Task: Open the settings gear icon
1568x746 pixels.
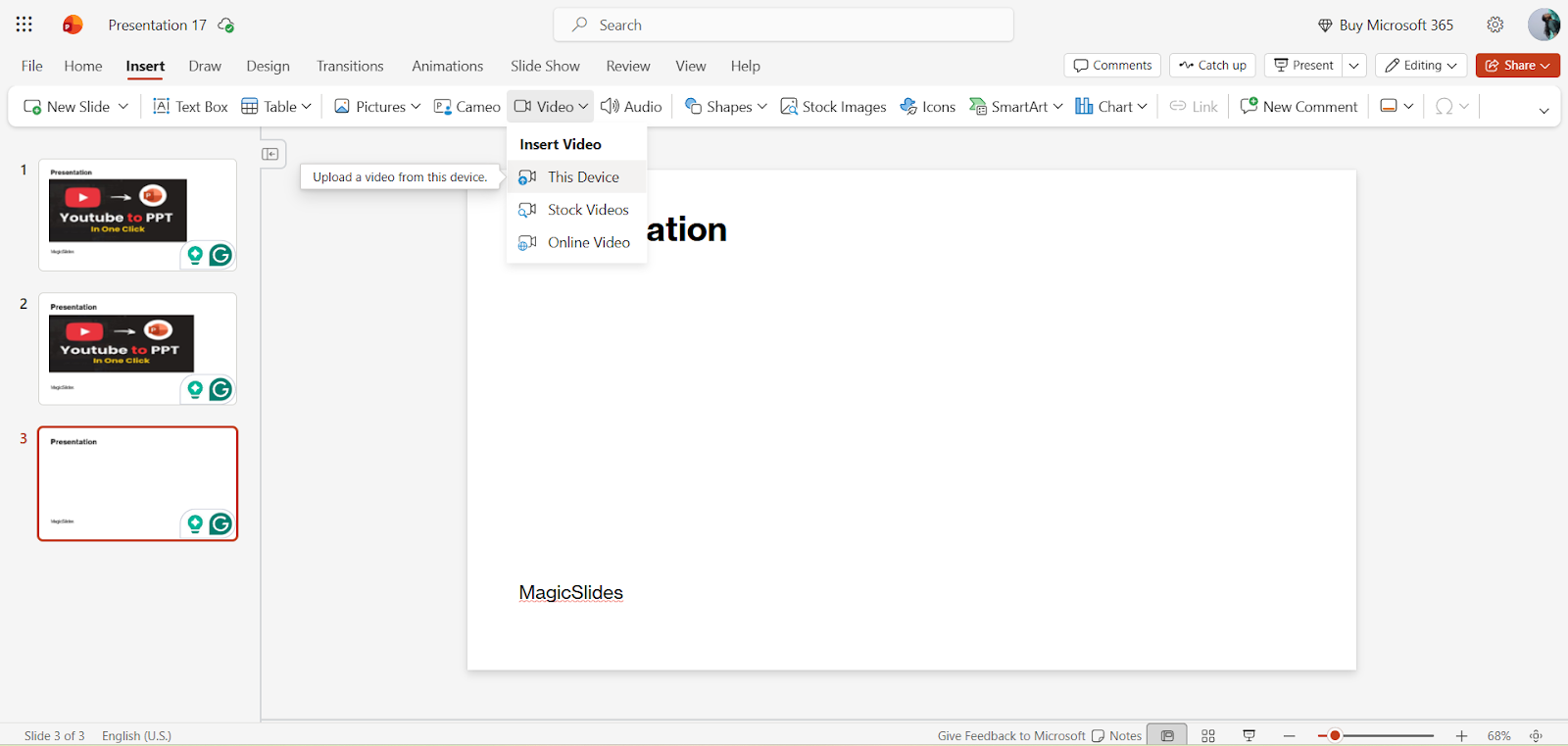Action: pyautogui.click(x=1495, y=25)
